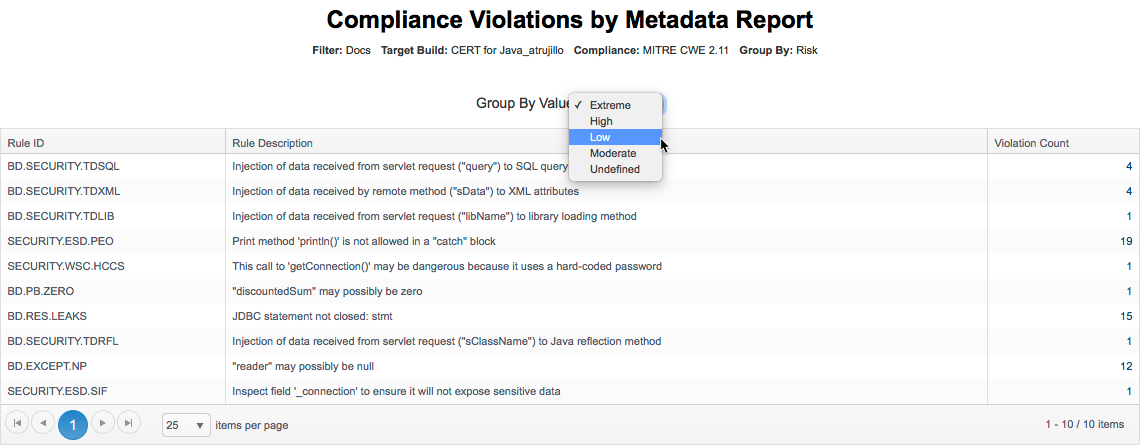
Task: Open the items per page dropdown
Action: [186, 425]
